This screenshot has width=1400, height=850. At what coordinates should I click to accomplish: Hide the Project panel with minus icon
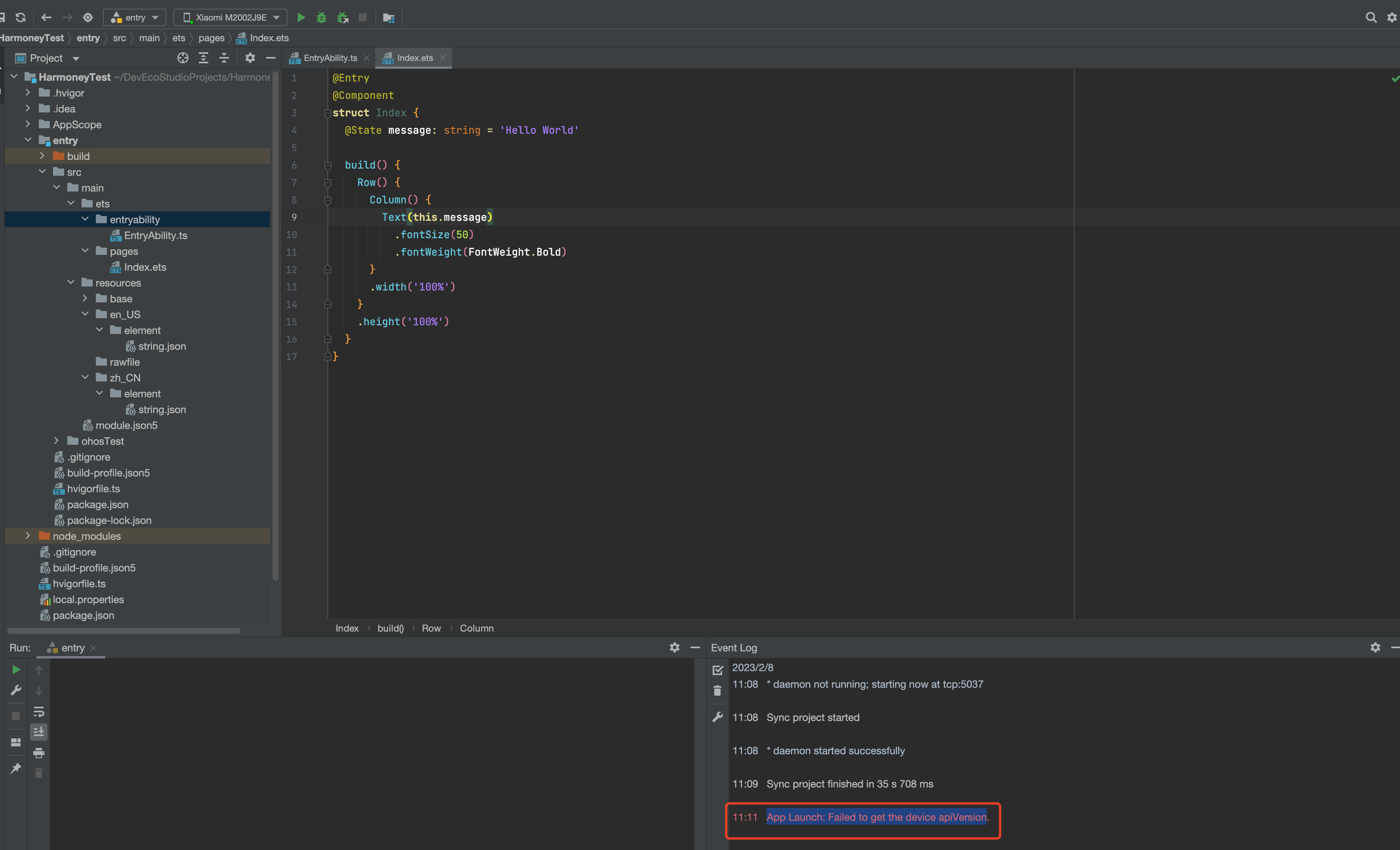[270, 58]
